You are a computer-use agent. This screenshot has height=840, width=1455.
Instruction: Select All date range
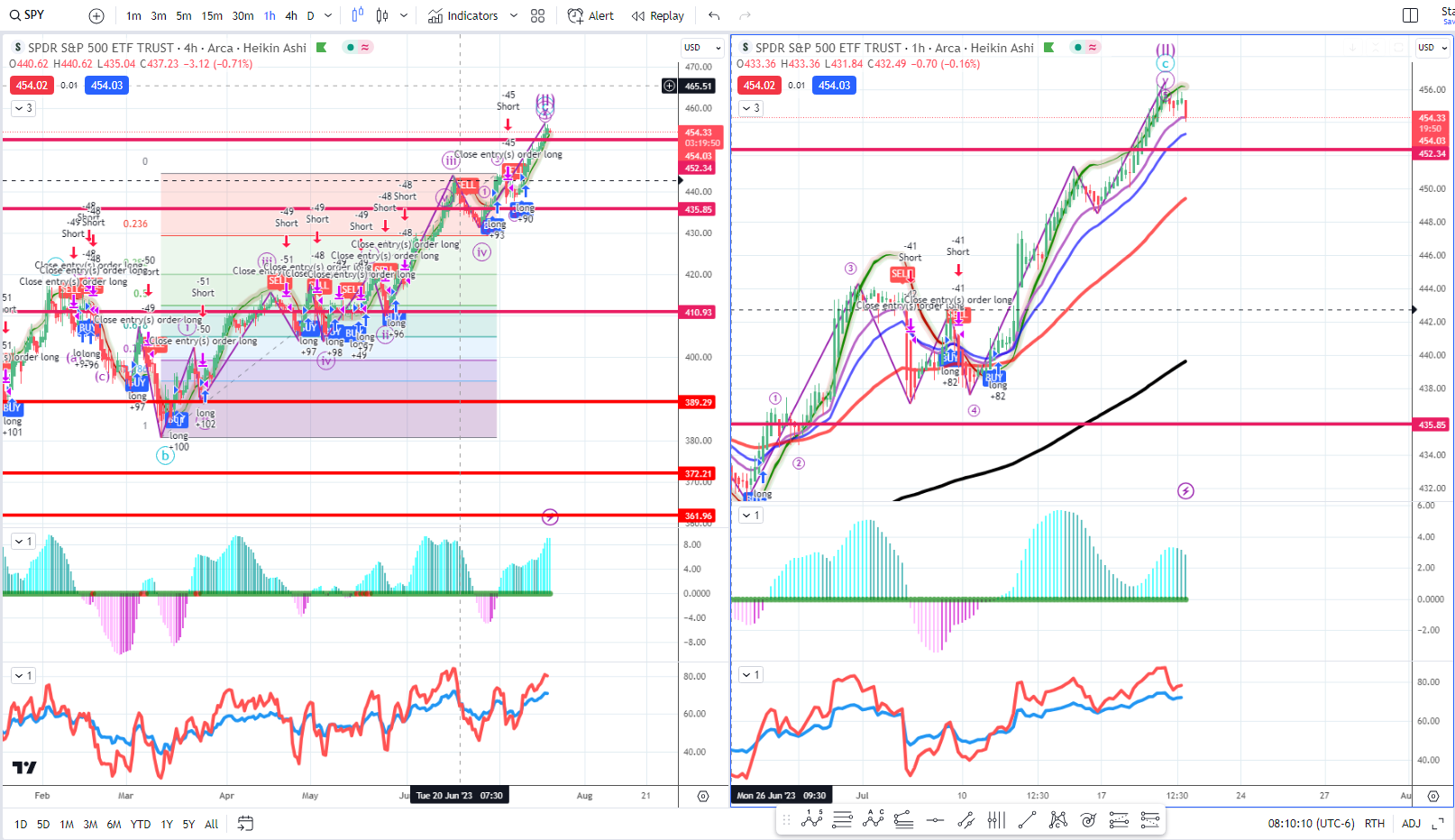click(211, 824)
